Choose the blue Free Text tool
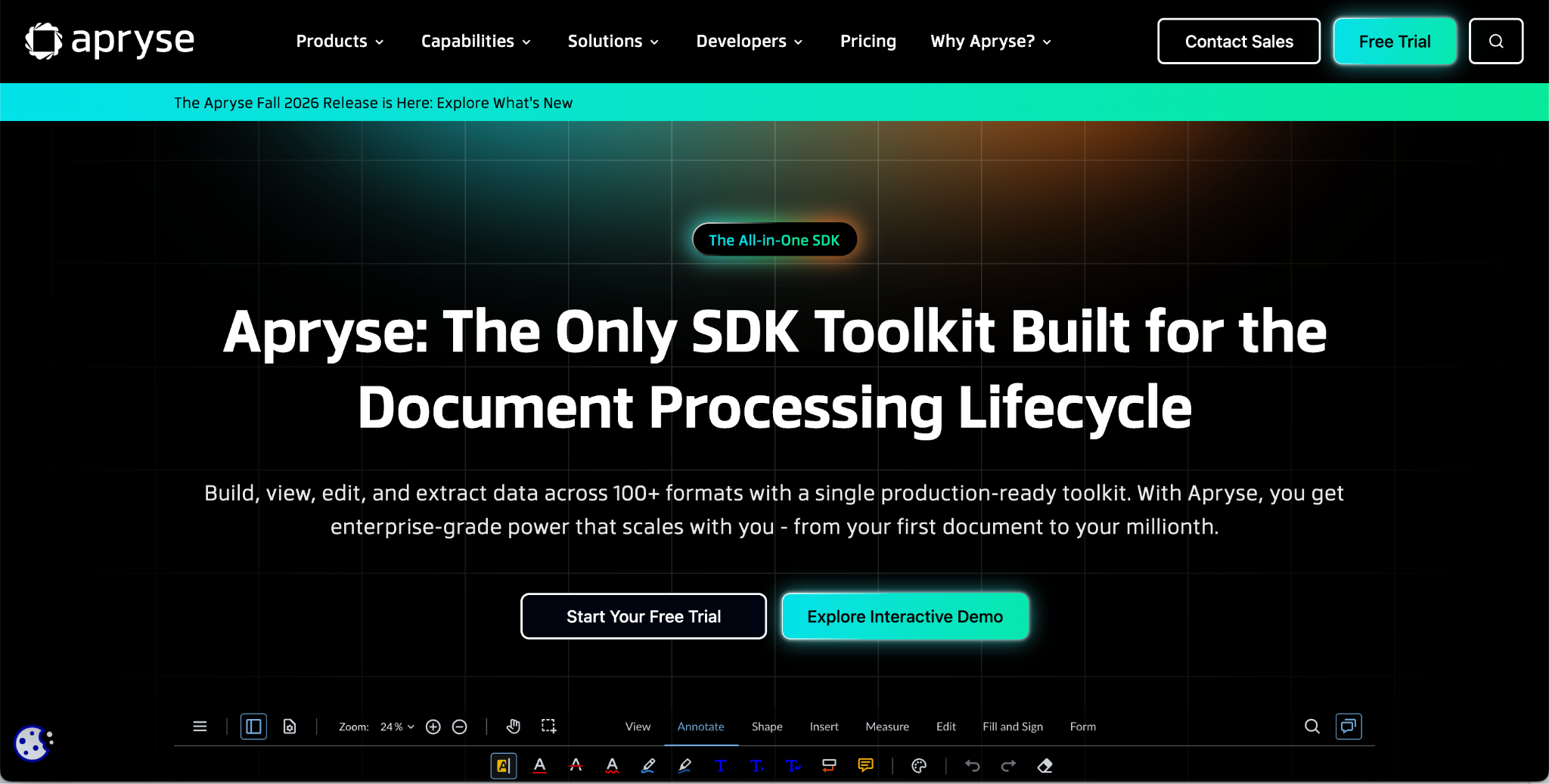 pos(721,766)
